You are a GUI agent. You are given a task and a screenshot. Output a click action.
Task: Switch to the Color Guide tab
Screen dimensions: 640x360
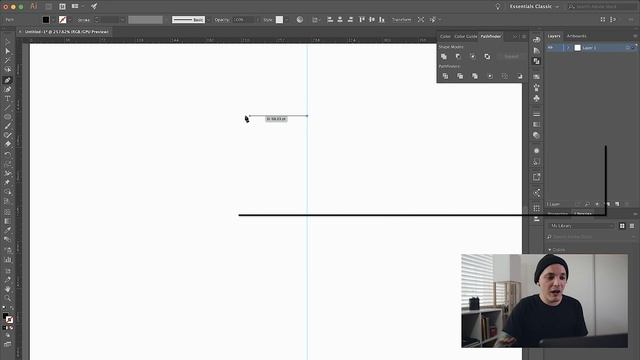coord(465,36)
